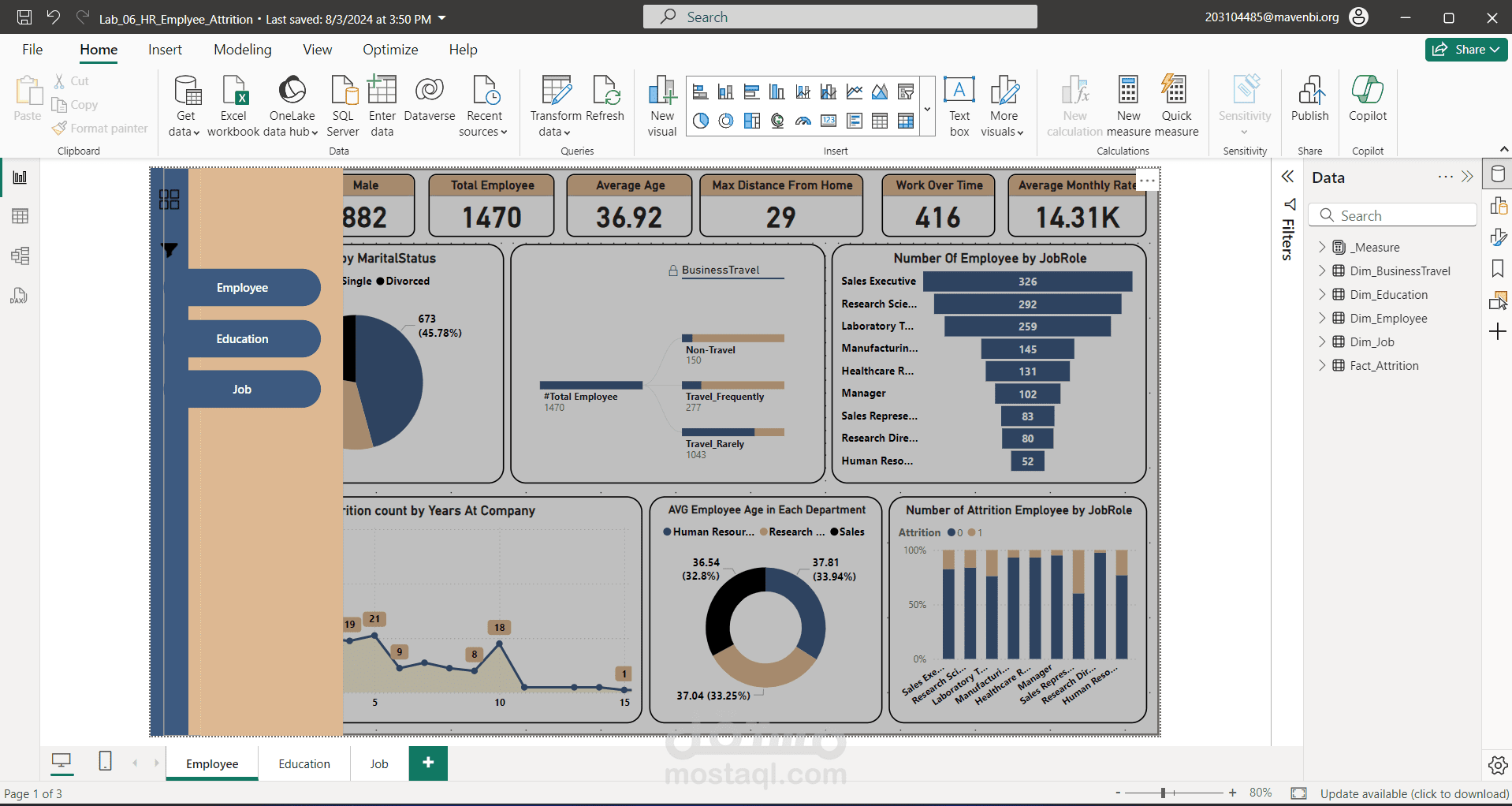Screen dimensions: 1512x806
Task: Insert an area chart visual
Action: tap(880, 93)
